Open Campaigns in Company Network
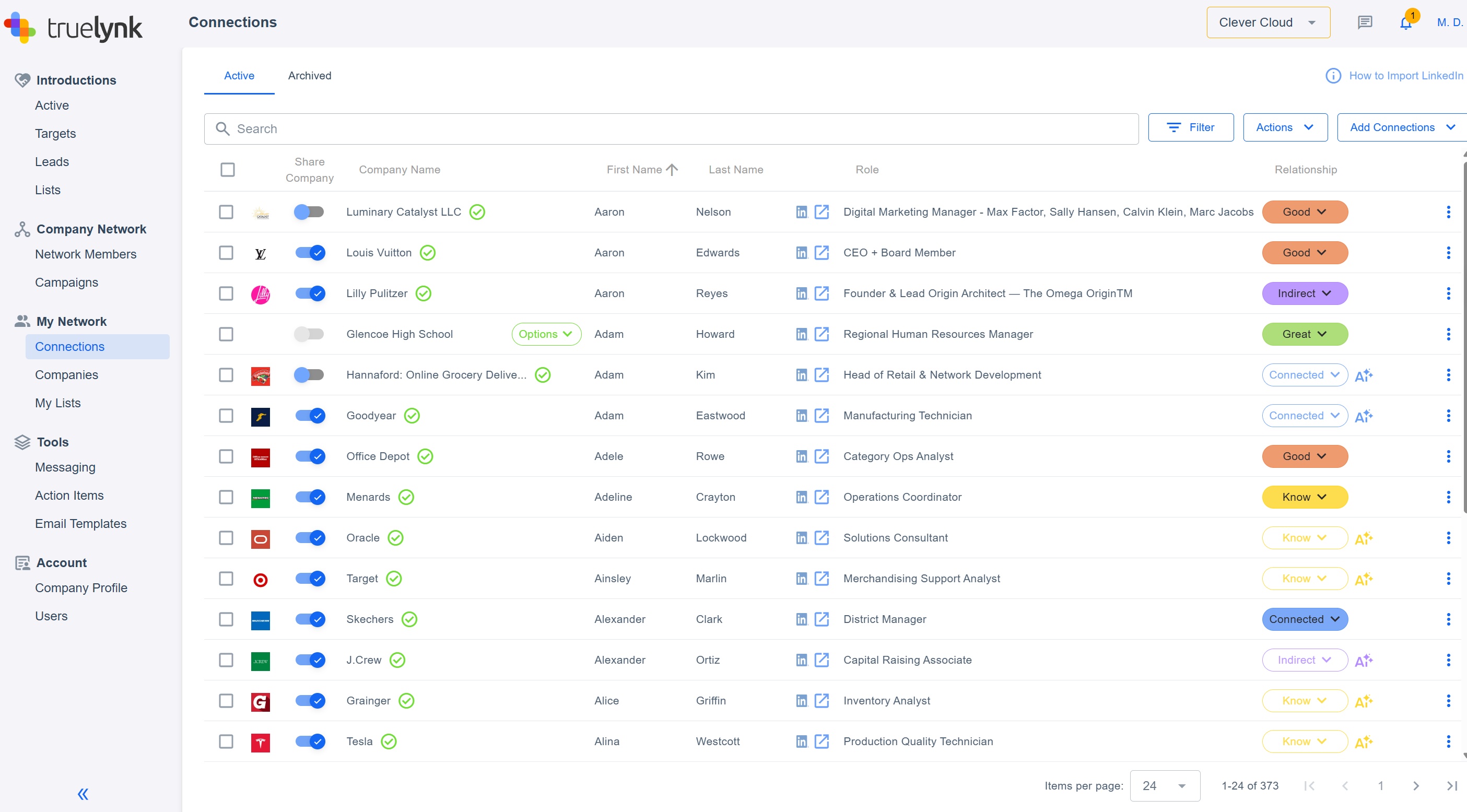Image resolution: width=1467 pixels, height=812 pixels. [67, 283]
